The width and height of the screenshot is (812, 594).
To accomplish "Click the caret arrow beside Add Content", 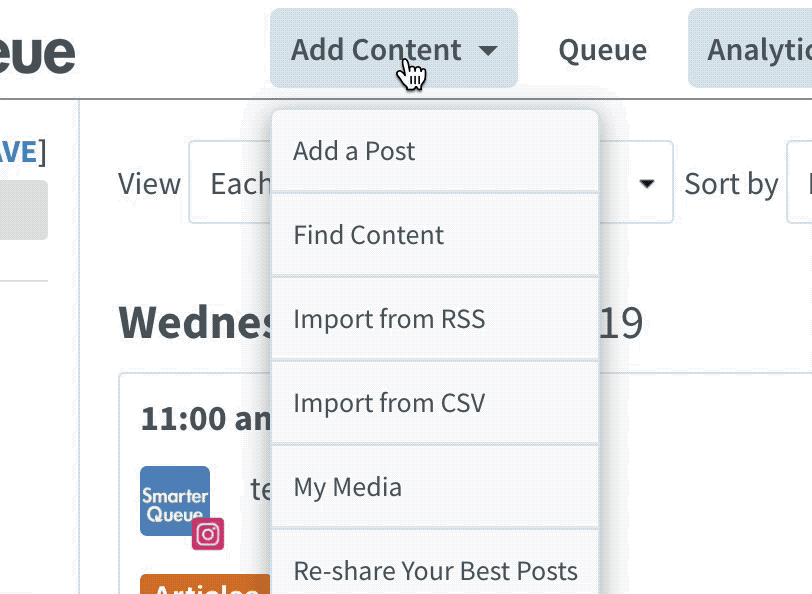I will pyautogui.click(x=488, y=50).
